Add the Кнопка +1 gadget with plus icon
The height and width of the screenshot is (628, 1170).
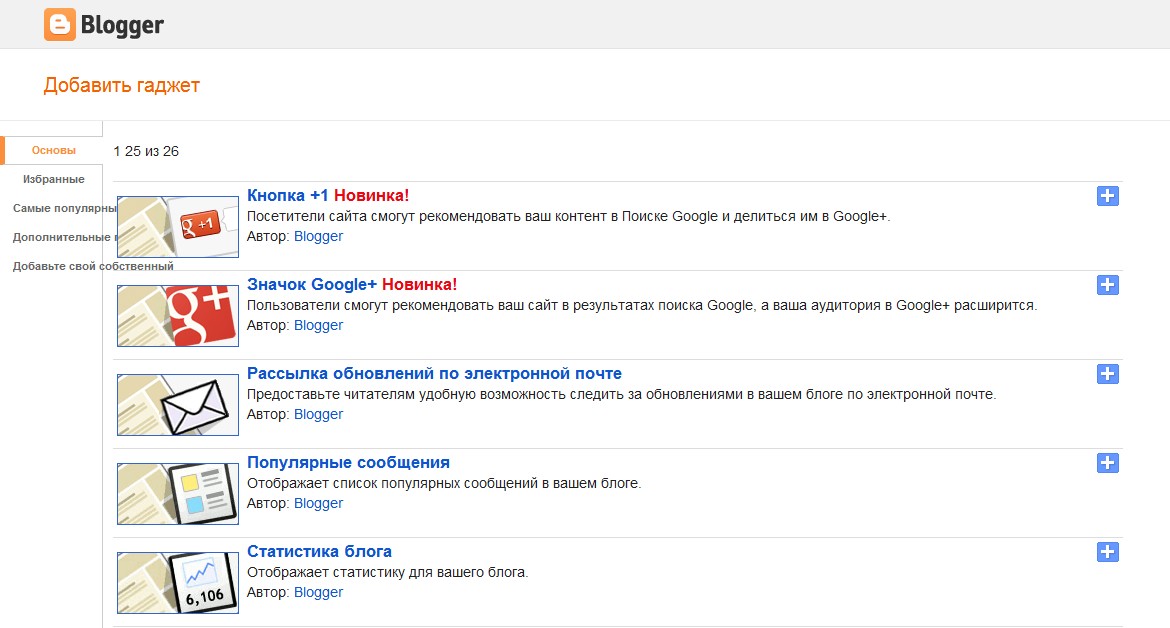pos(1107,196)
